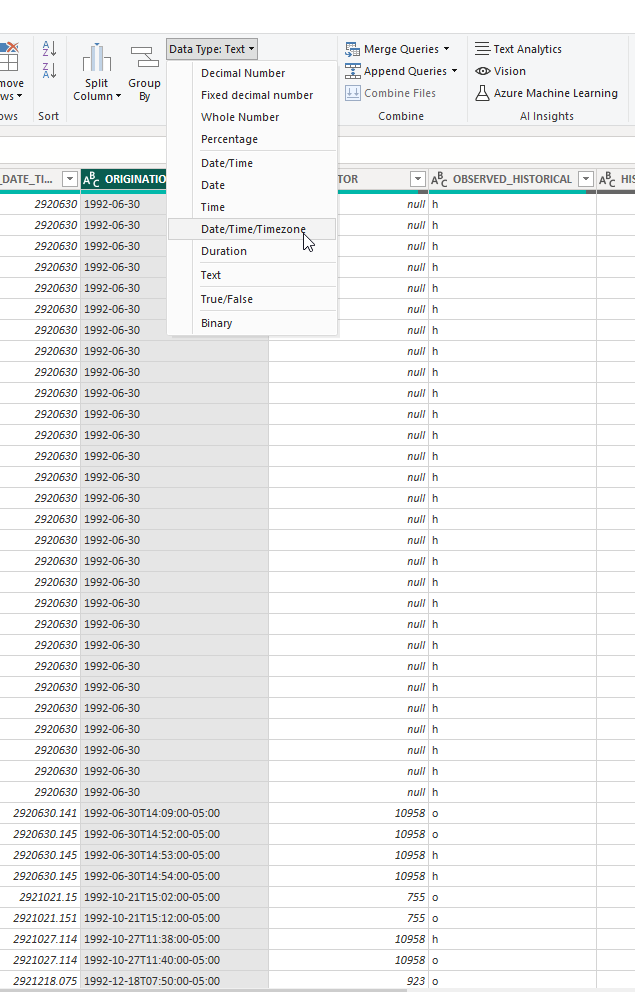
Task: Open the Split Column tool
Action: (x=97, y=71)
